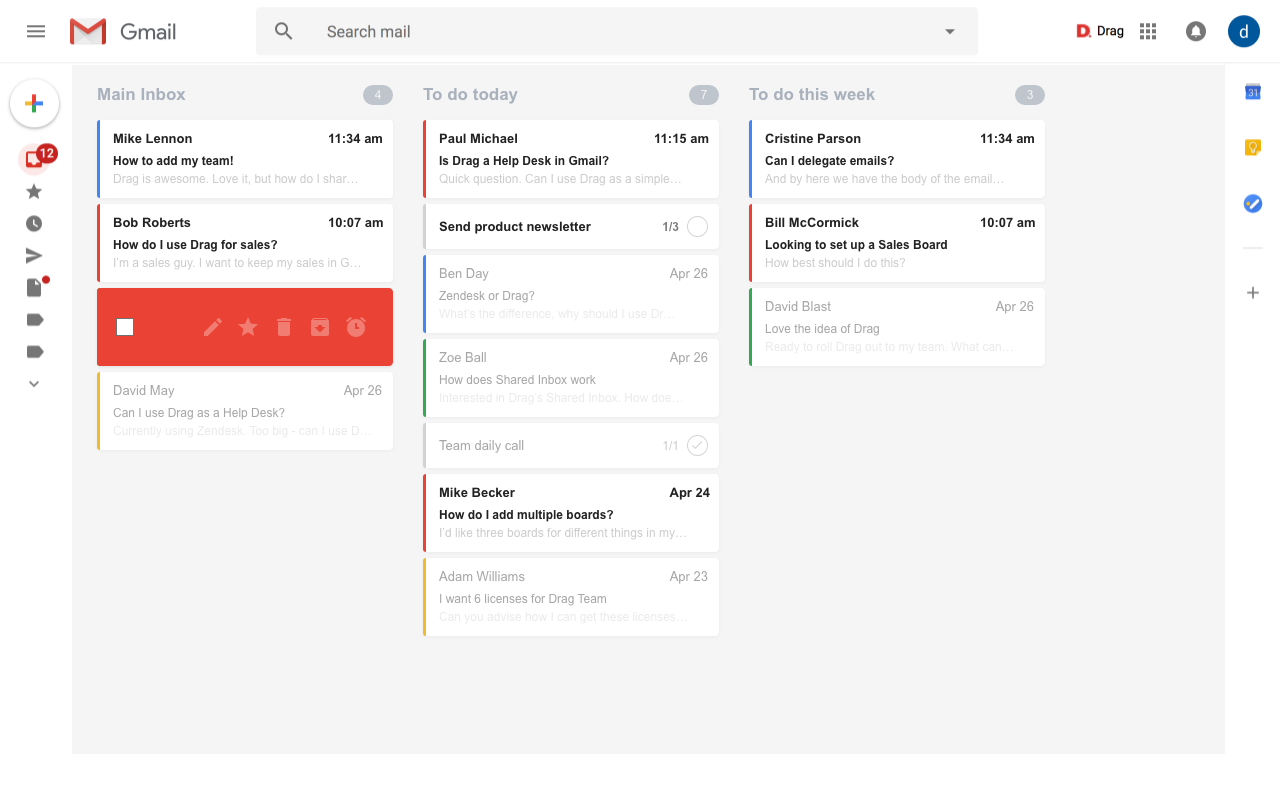Mark 'Send product newsletter' task complete
This screenshot has width=1280, height=800.
pyautogui.click(x=698, y=227)
